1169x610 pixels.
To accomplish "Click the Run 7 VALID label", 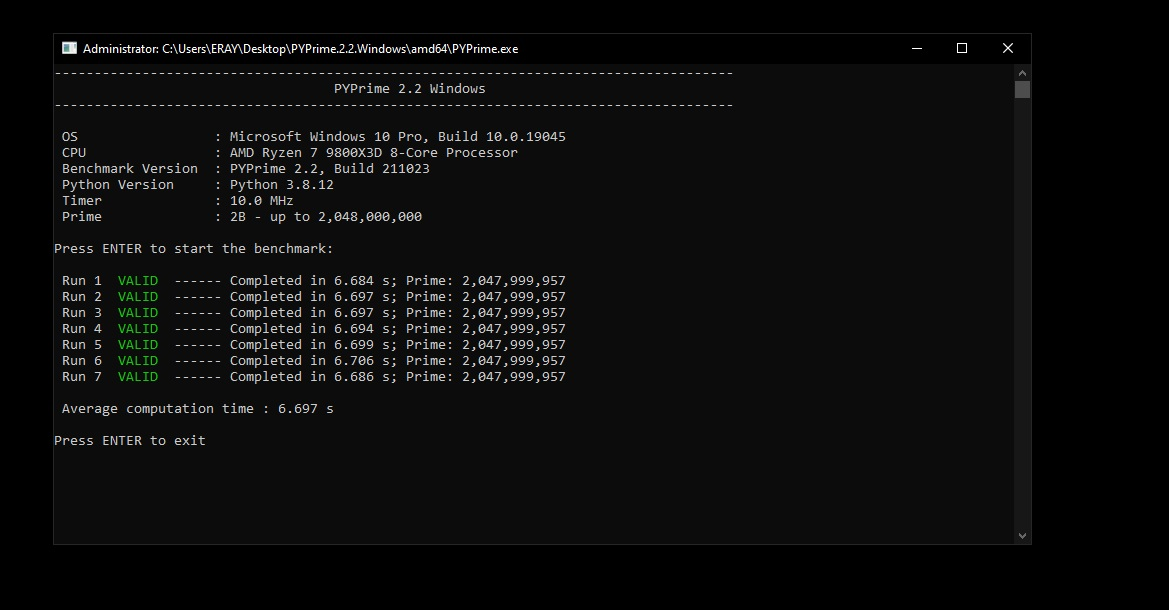I will [x=138, y=377].
